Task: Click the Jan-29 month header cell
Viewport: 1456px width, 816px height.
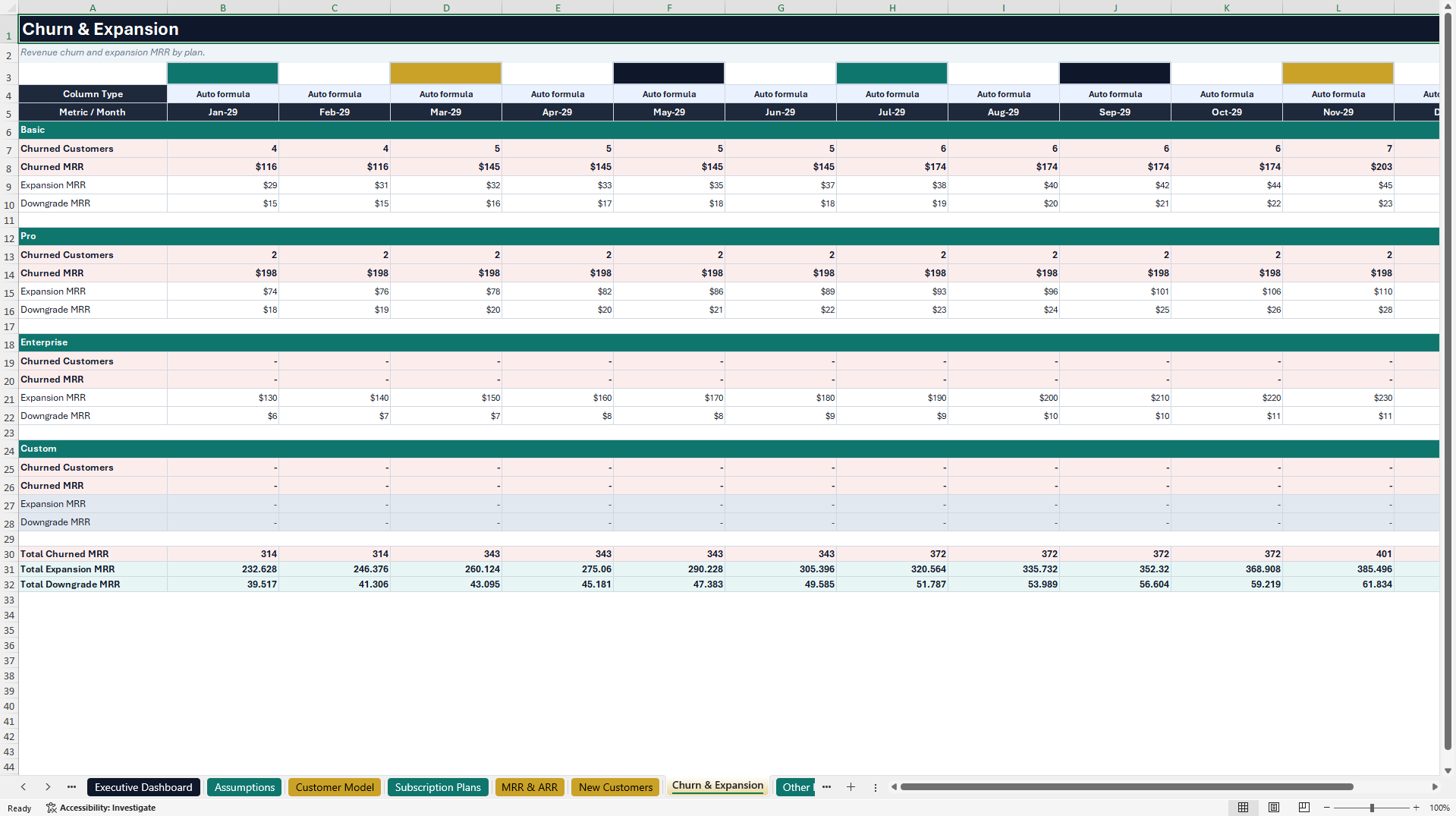Action: (x=223, y=112)
